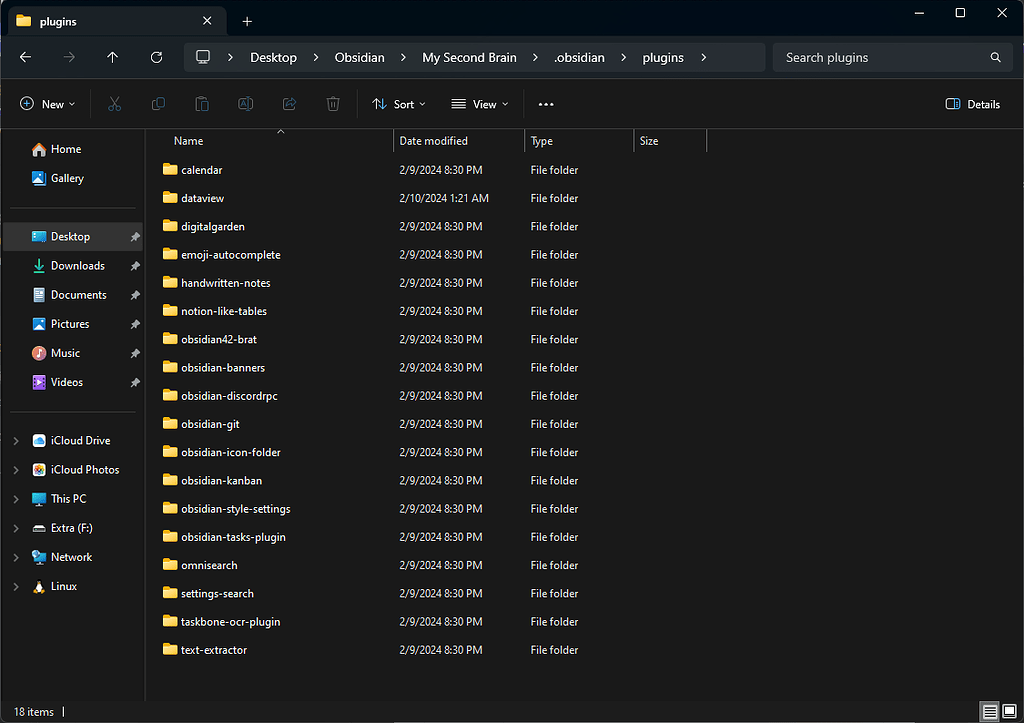Open the See more ellipsis menu
Screen dimensions: 1024x723
coord(545,104)
